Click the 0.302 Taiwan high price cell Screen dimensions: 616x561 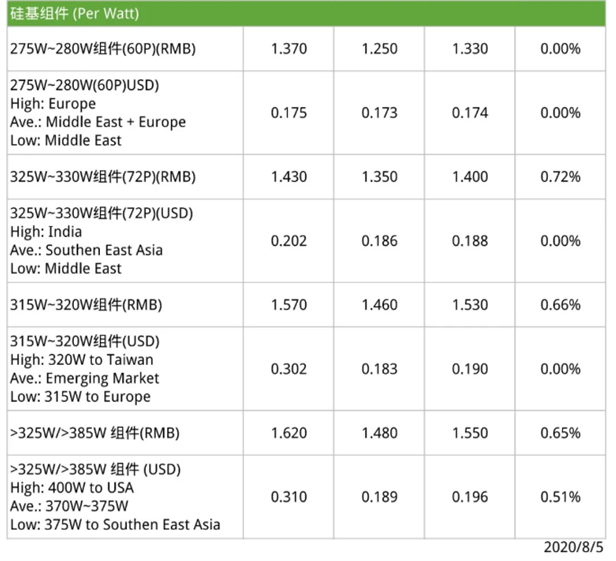288,369
